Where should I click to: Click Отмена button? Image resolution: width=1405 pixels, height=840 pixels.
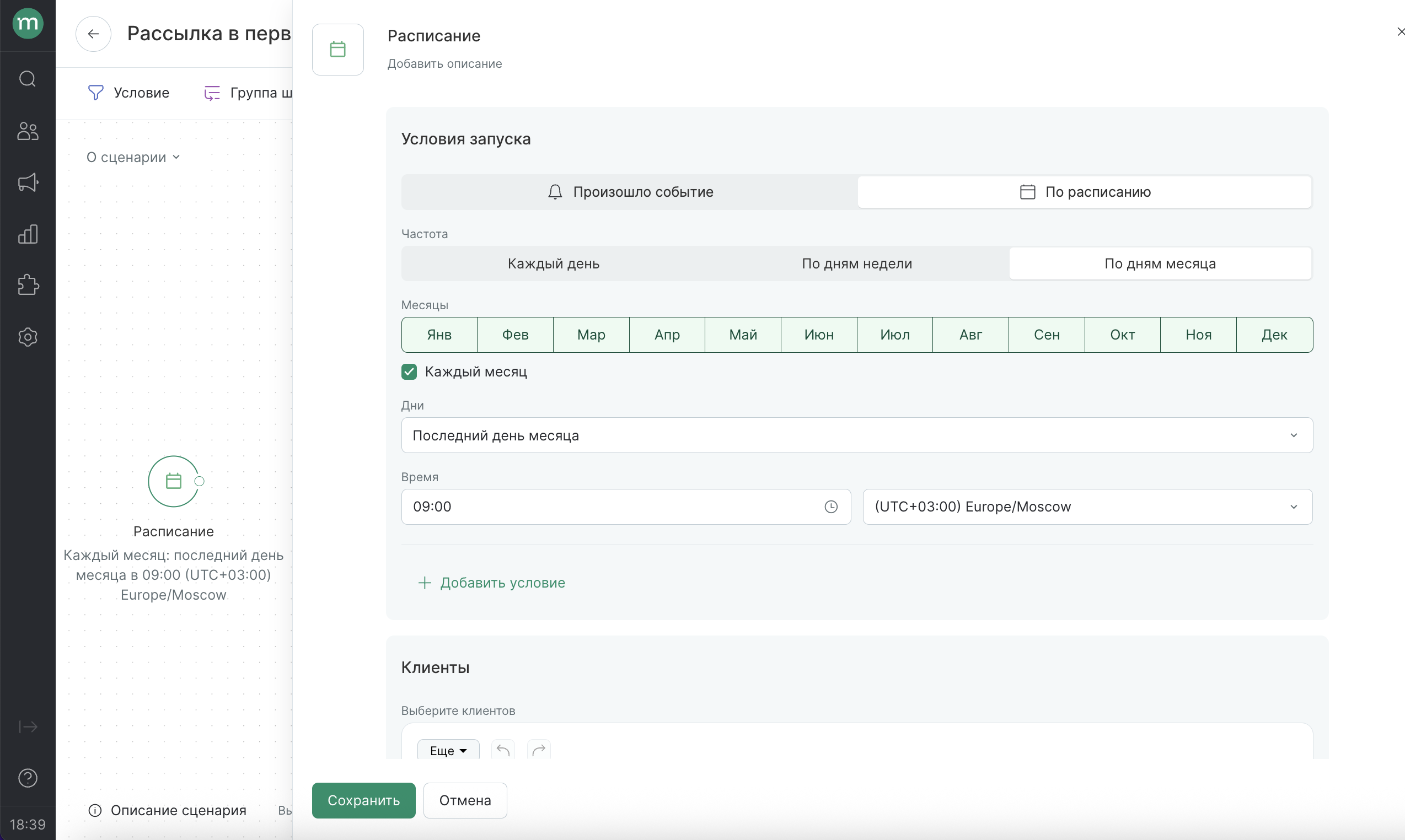pyautogui.click(x=465, y=800)
